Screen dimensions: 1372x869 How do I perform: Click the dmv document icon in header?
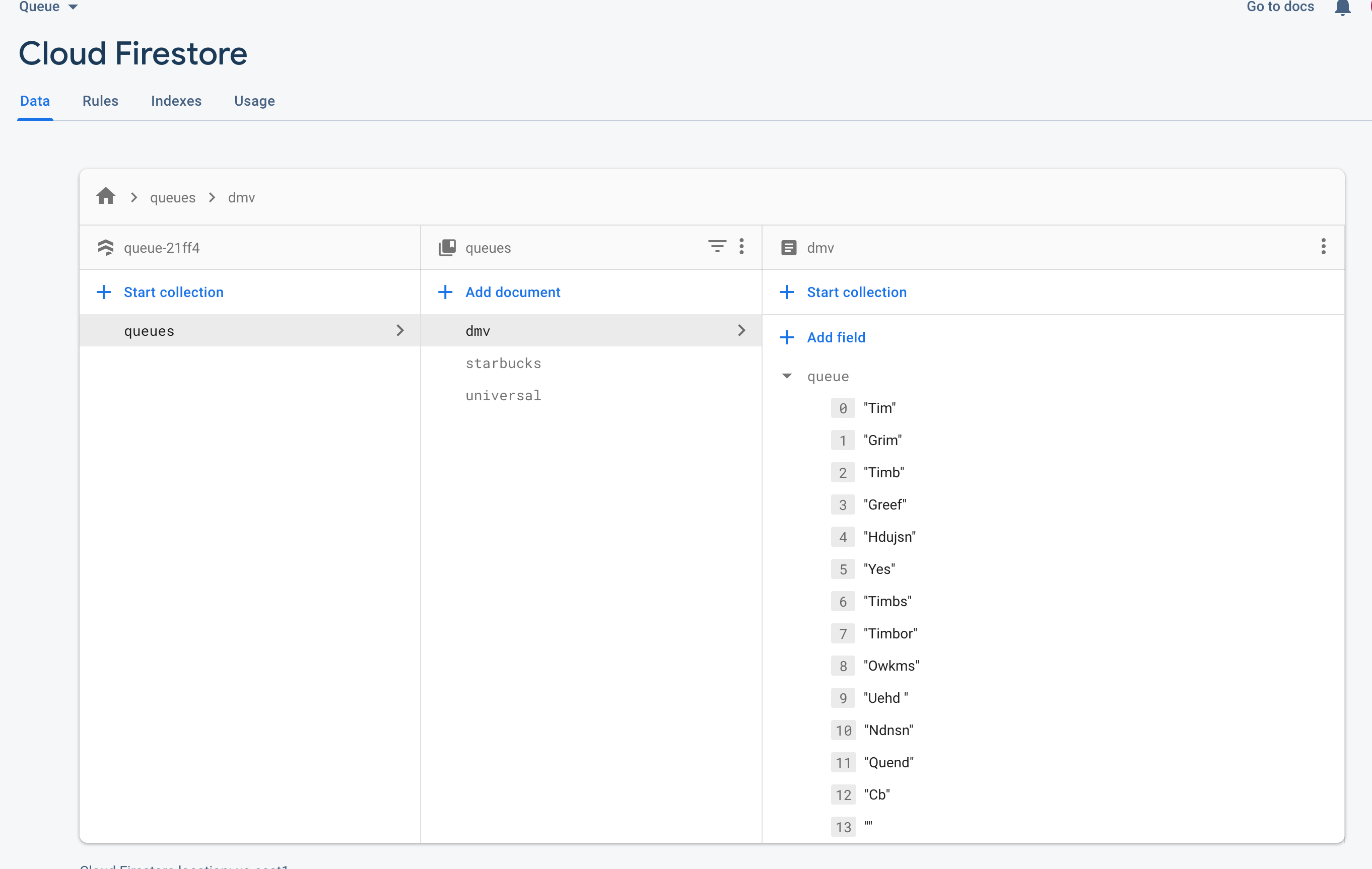pos(789,248)
